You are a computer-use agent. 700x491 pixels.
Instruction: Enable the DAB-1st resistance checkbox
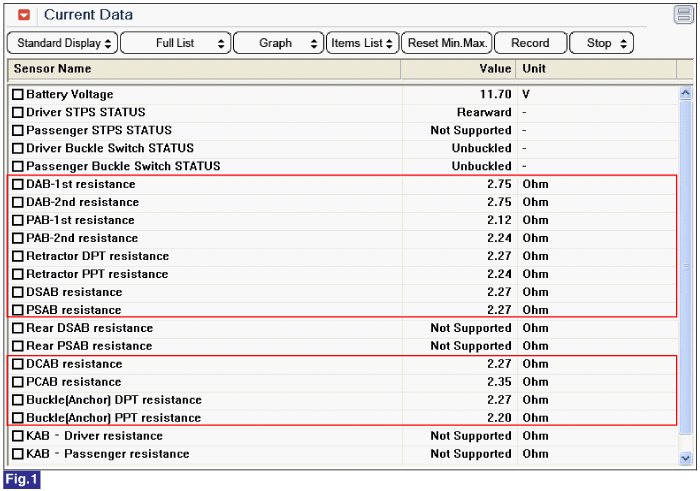coord(17,185)
